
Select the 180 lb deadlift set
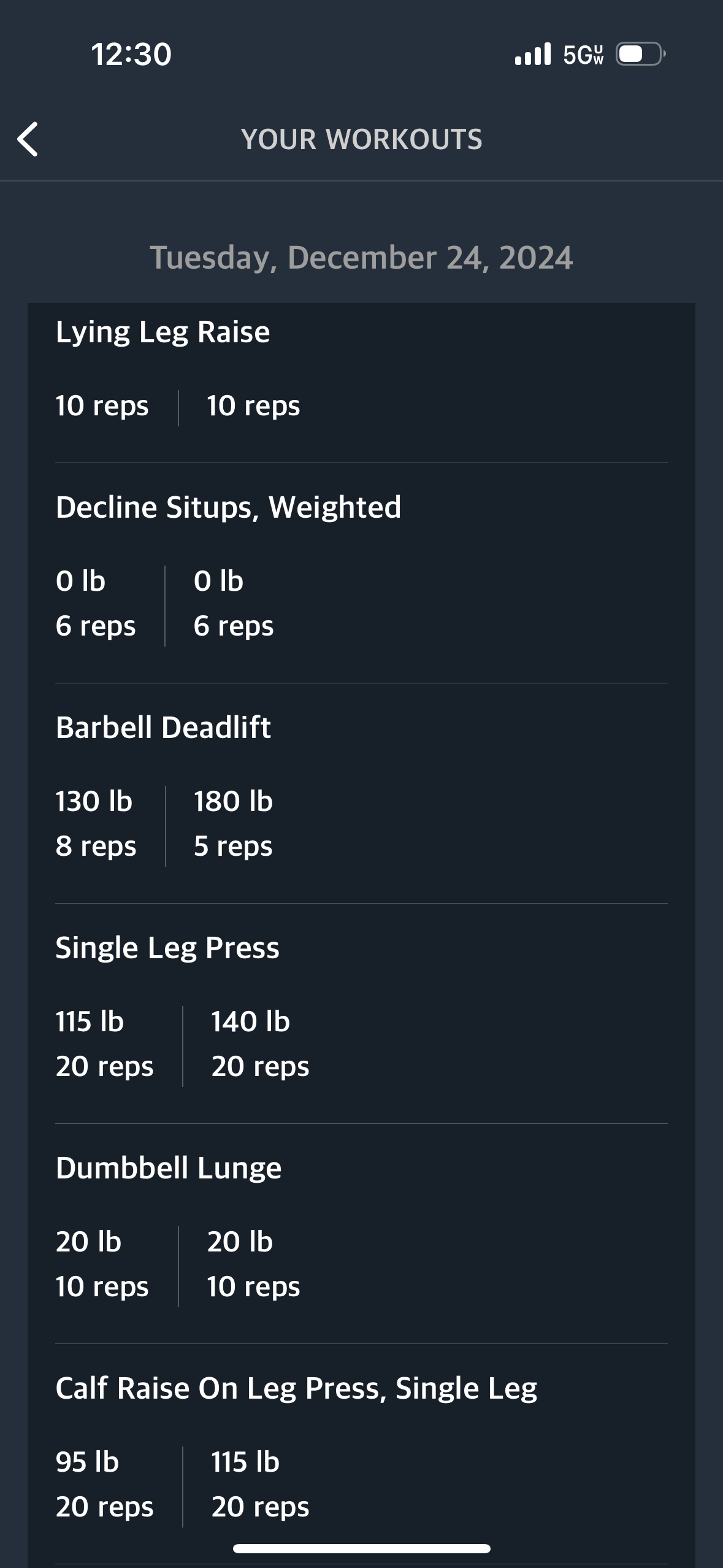[x=233, y=824]
